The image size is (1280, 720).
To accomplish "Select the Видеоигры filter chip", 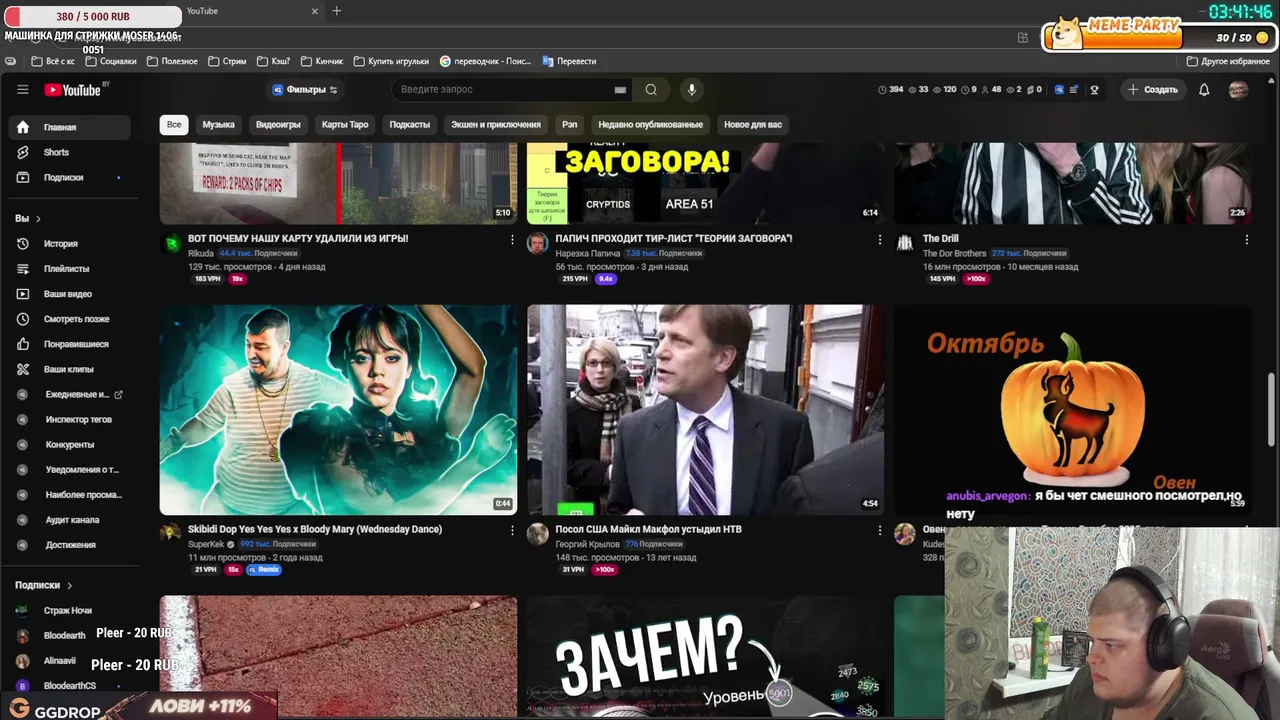I will click(x=278, y=124).
